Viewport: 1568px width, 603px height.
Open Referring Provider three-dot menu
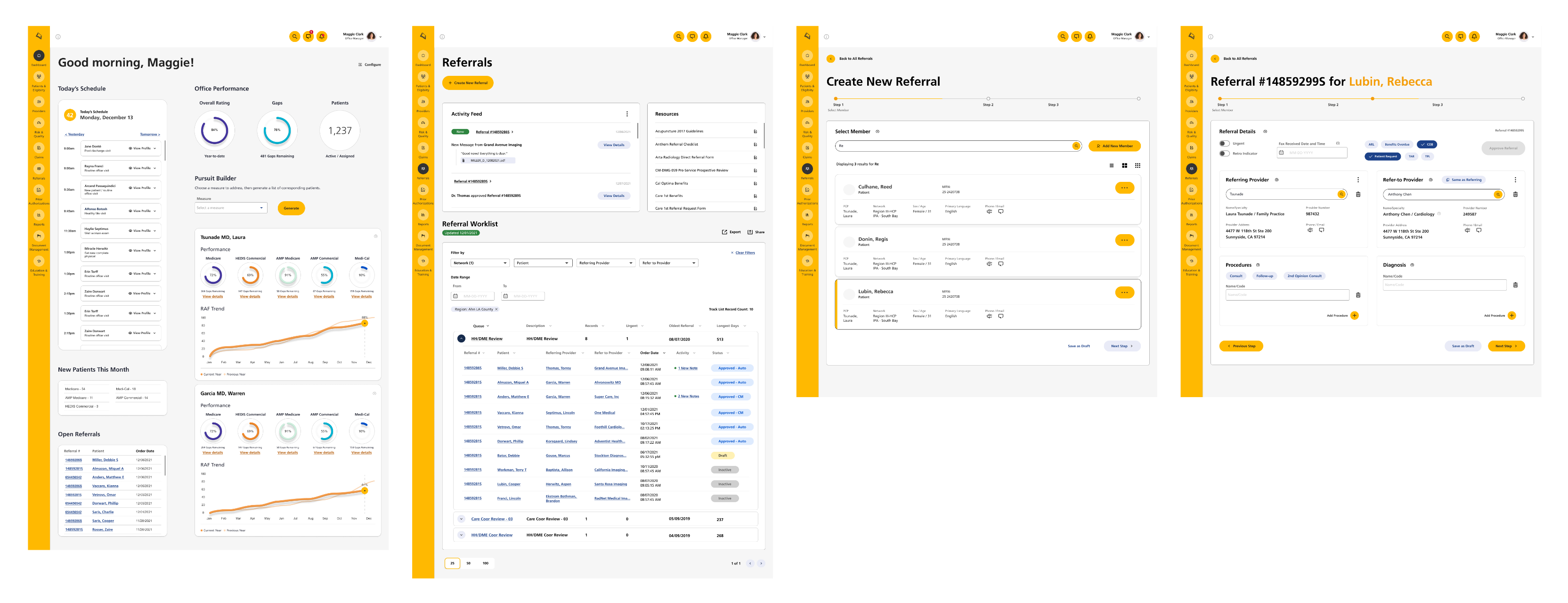coord(1357,179)
